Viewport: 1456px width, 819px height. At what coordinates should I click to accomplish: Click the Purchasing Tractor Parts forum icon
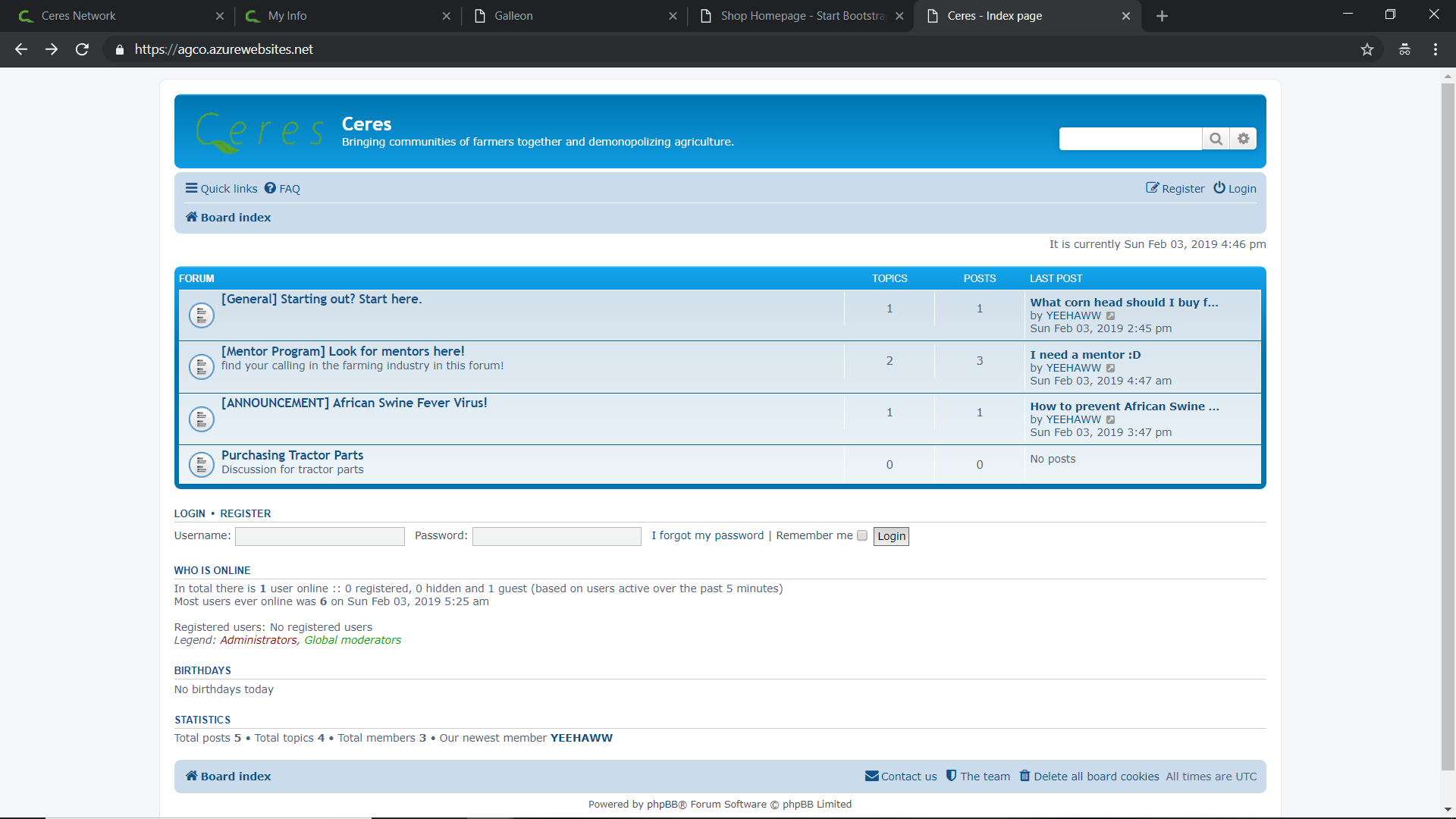201,465
